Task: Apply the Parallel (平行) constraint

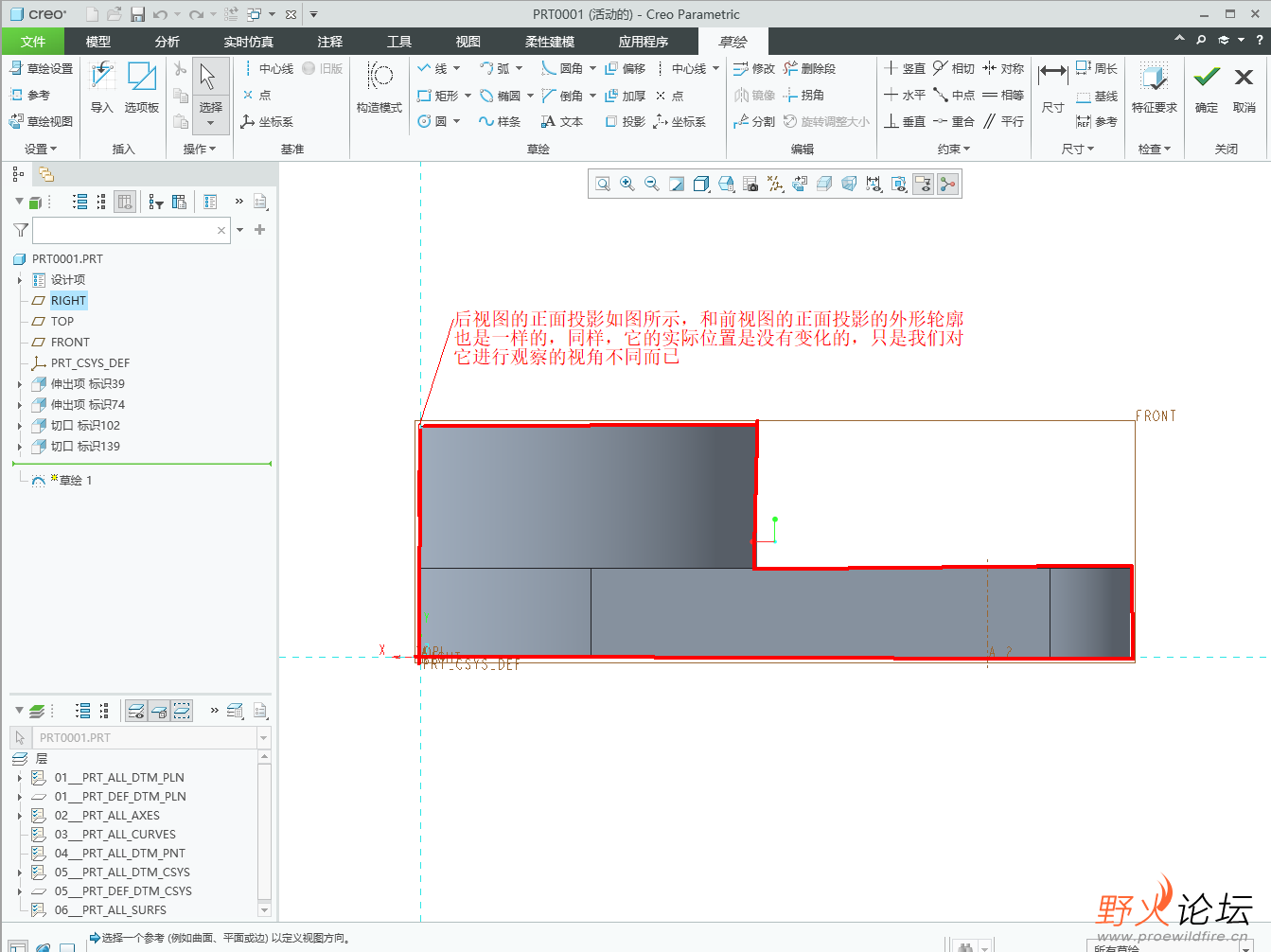Action: pyautogui.click(x=1003, y=121)
